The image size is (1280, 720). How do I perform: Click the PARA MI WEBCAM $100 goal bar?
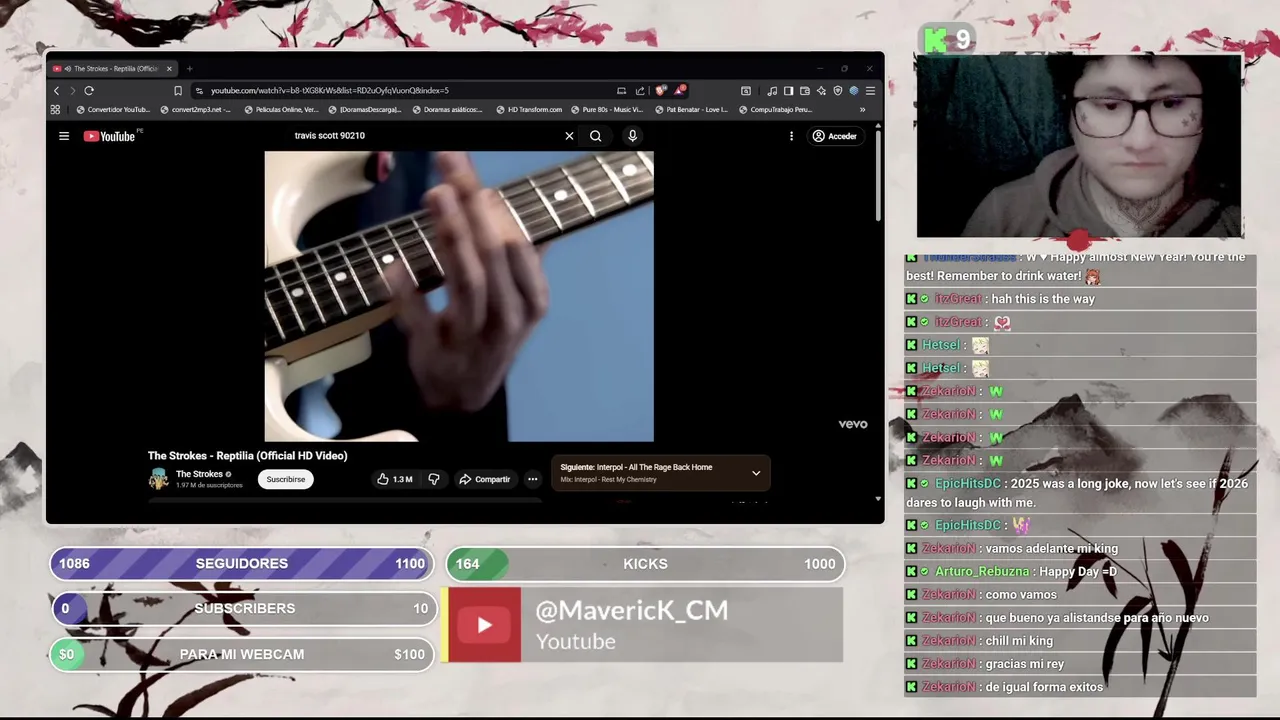coord(242,654)
